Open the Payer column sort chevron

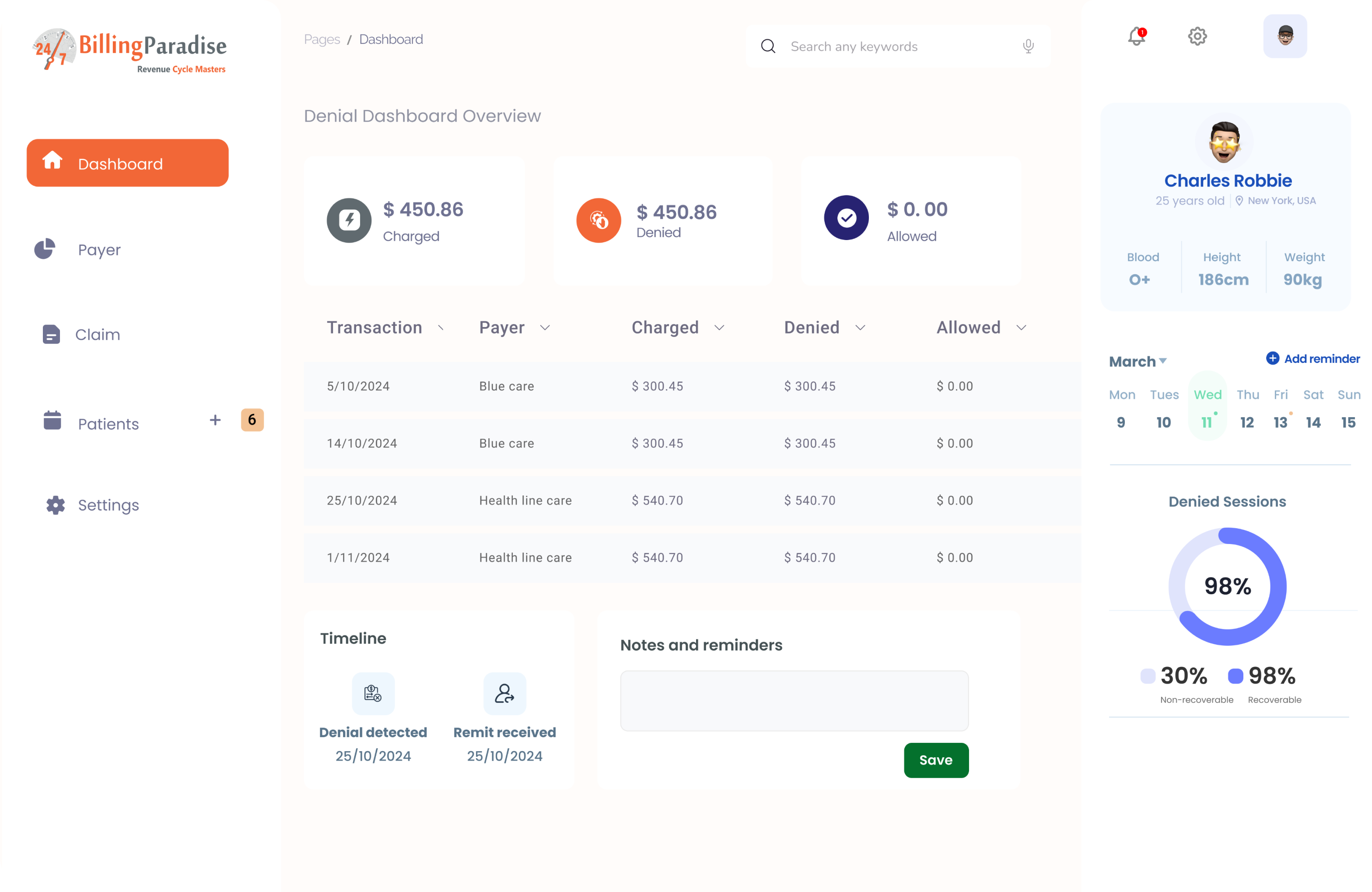coord(545,328)
